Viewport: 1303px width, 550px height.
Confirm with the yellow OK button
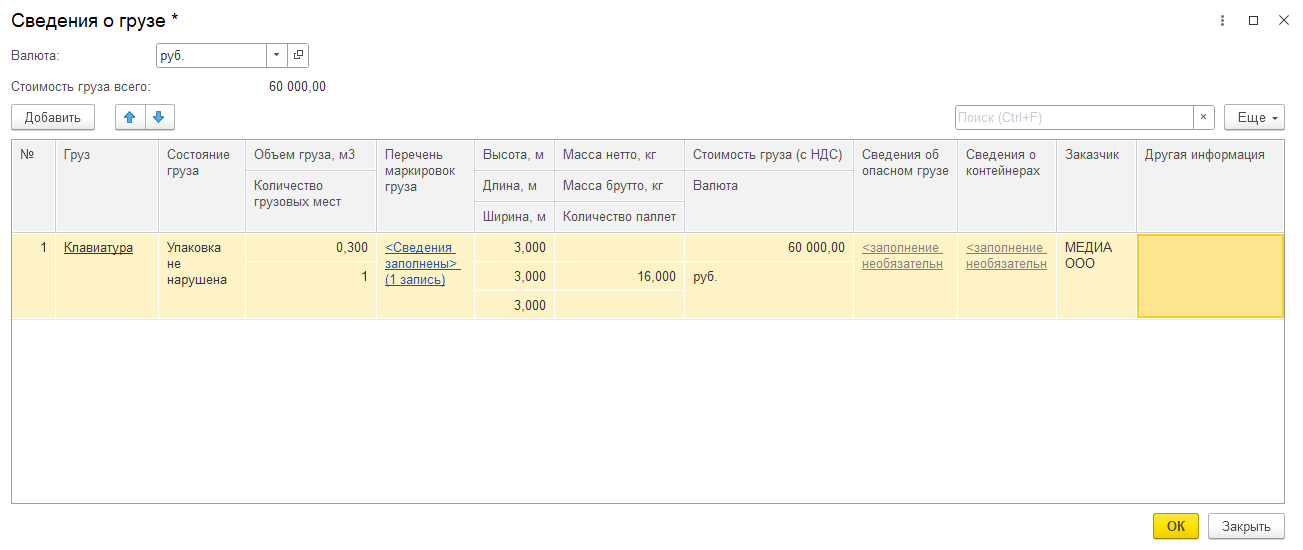[1176, 526]
